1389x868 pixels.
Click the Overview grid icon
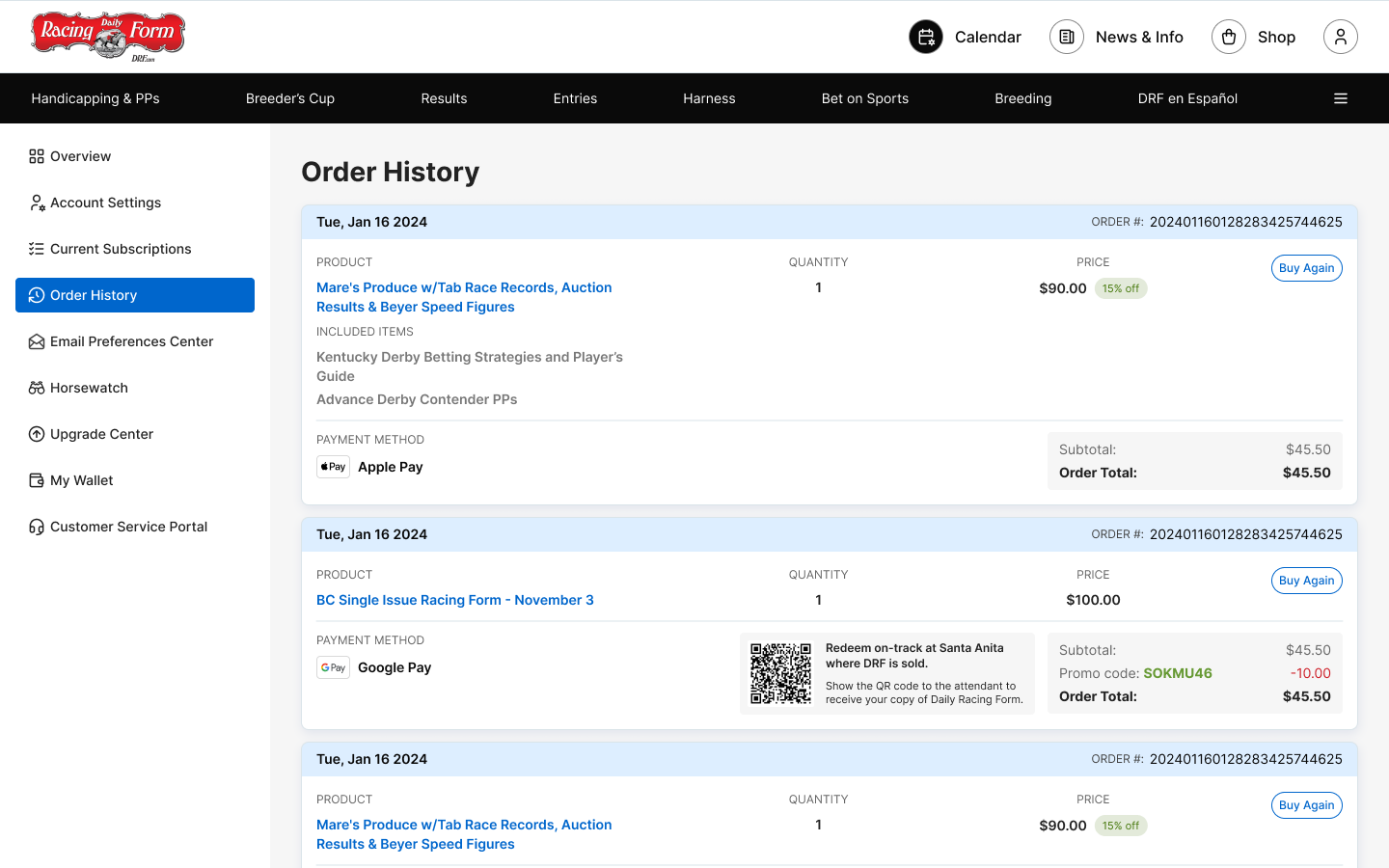37,156
